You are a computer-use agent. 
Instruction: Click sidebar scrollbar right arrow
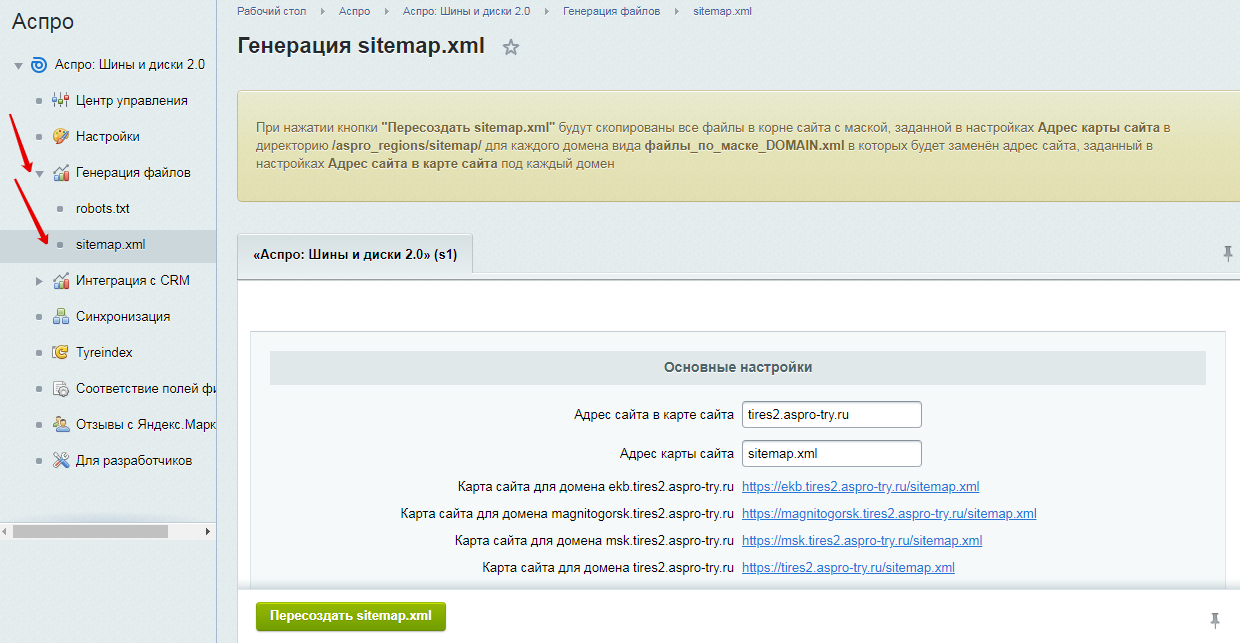tap(208, 531)
